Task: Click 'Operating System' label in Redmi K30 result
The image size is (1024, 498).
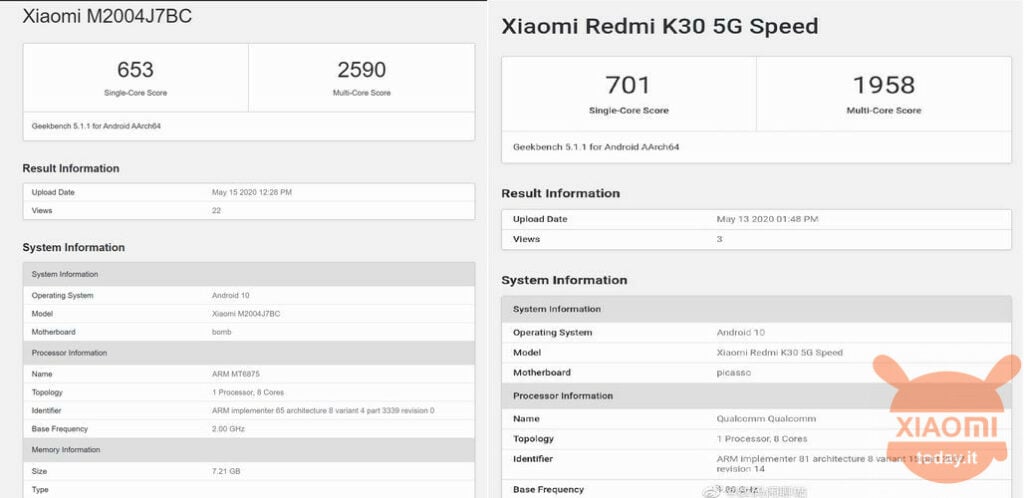Action: (552, 332)
